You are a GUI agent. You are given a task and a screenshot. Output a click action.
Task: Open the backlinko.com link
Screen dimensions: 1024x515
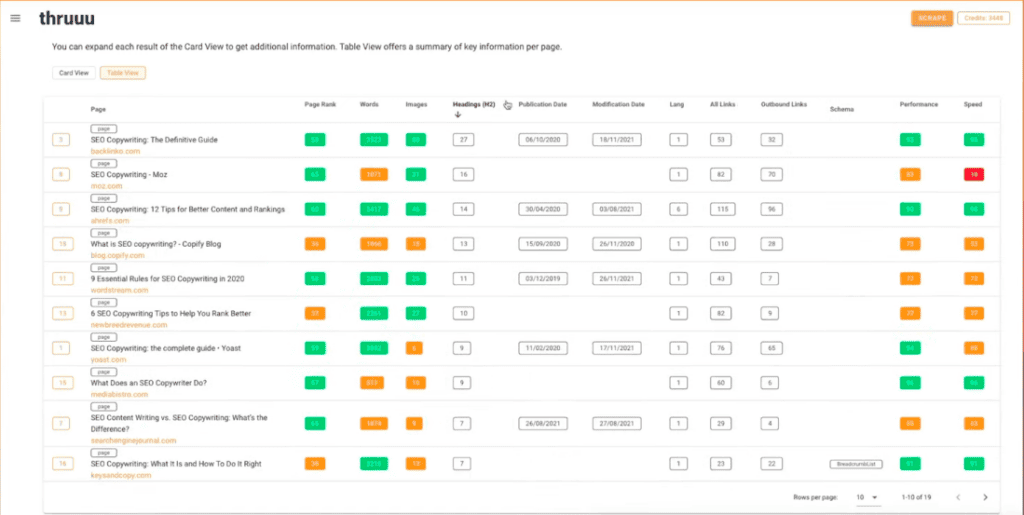(115, 151)
